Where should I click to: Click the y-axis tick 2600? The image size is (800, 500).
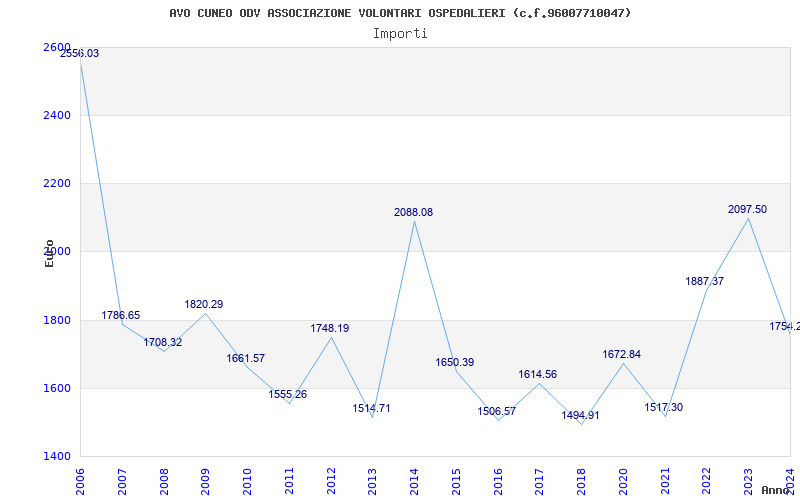57,47
